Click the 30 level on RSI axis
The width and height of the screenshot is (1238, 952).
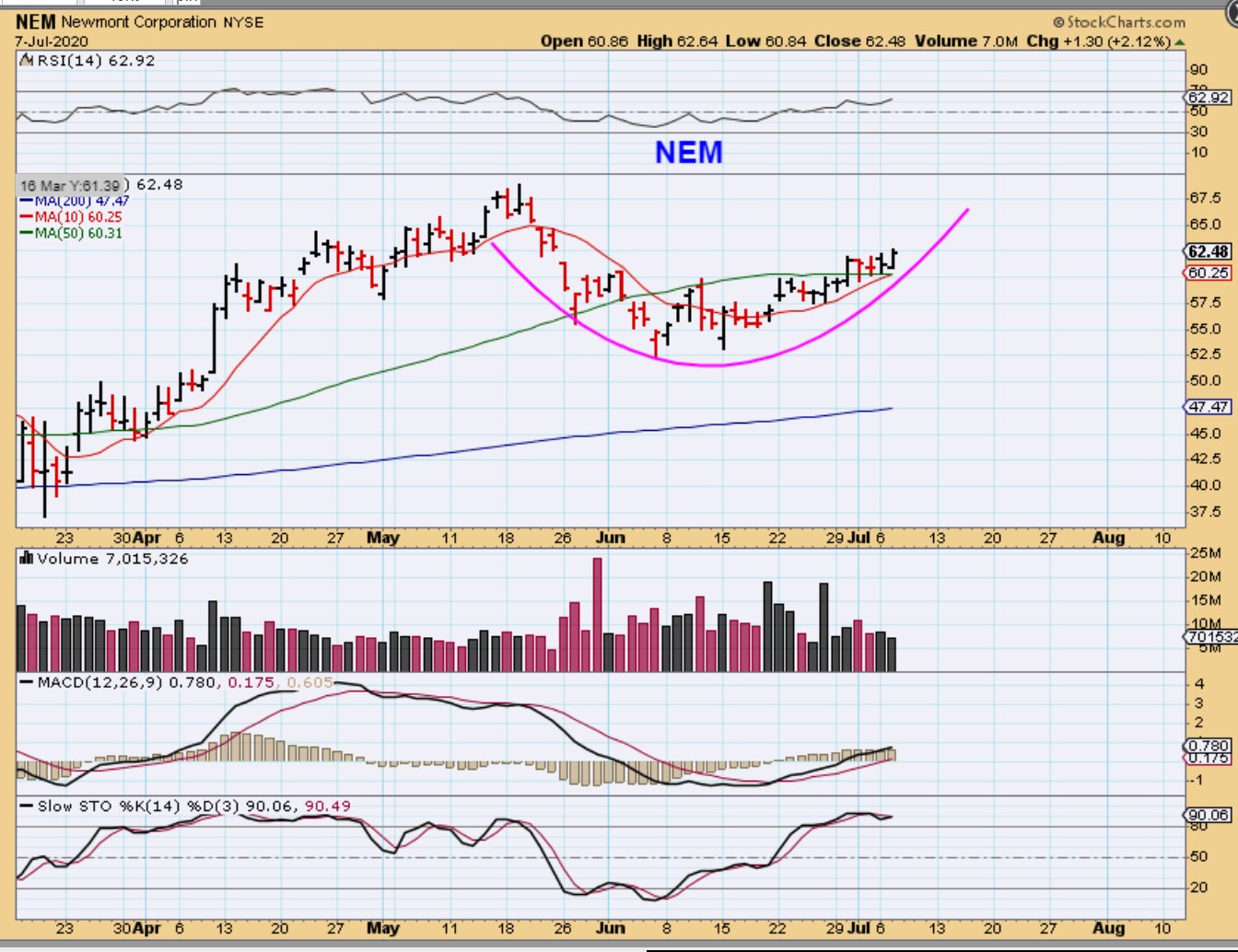(x=1198, y=132)
